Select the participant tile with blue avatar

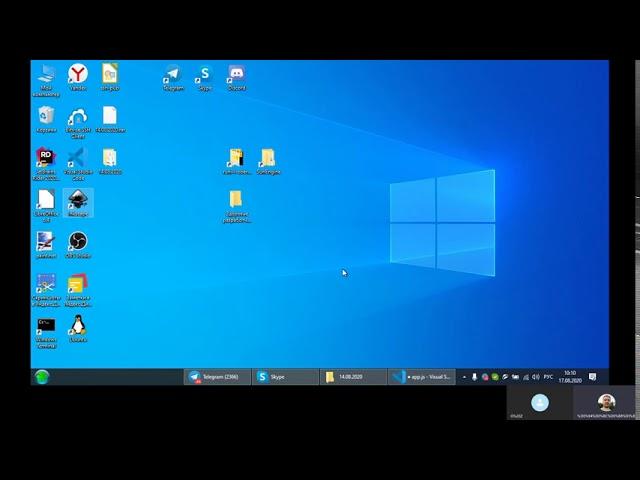click(x=540, y=403)
